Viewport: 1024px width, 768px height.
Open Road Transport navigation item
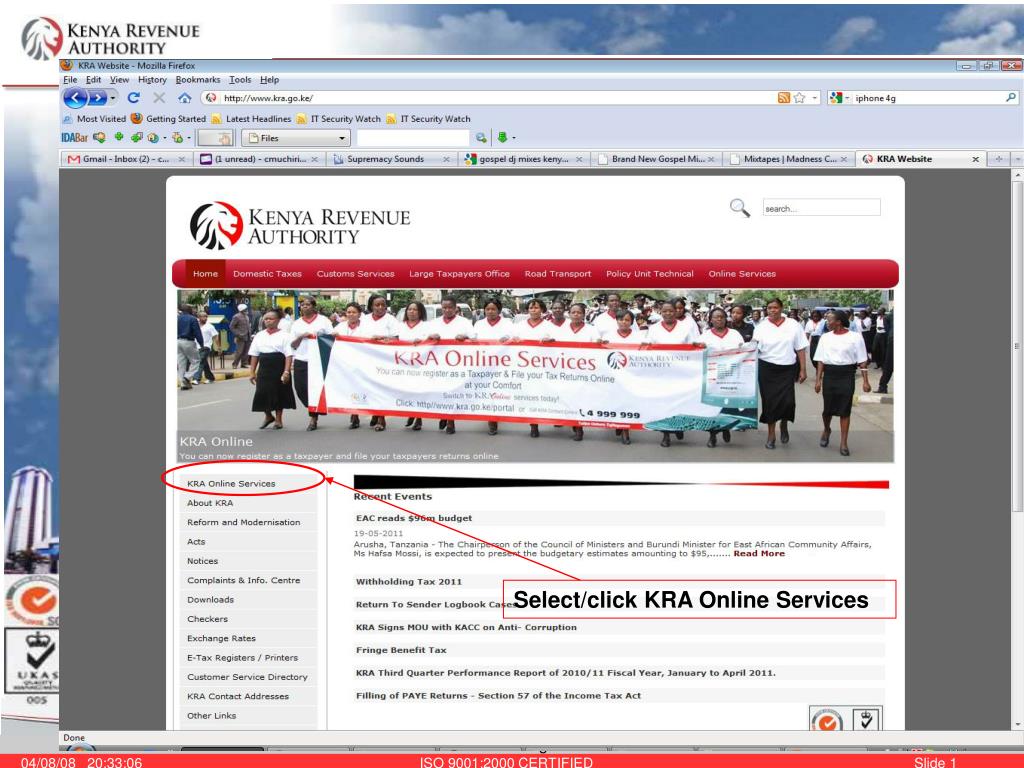(x=558, y=274)
